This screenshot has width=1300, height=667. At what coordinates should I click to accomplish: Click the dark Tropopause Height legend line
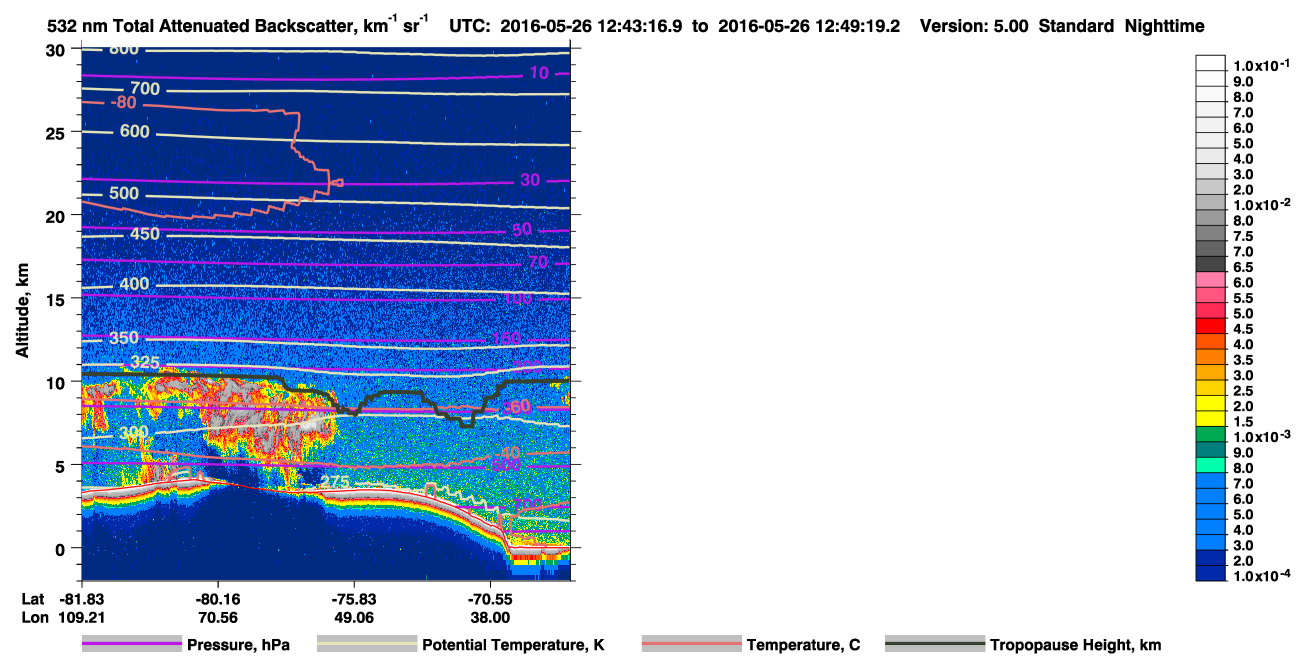click(934, 645)
